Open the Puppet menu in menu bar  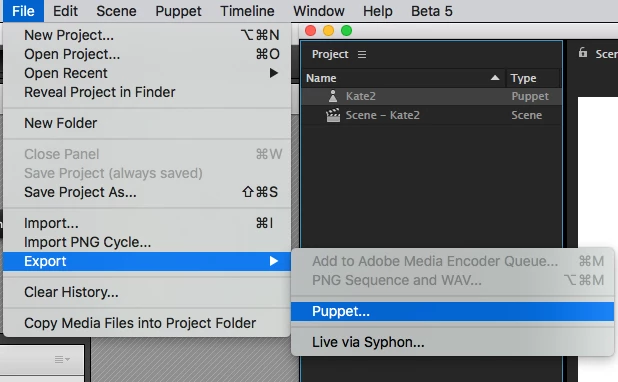(178, 11)
